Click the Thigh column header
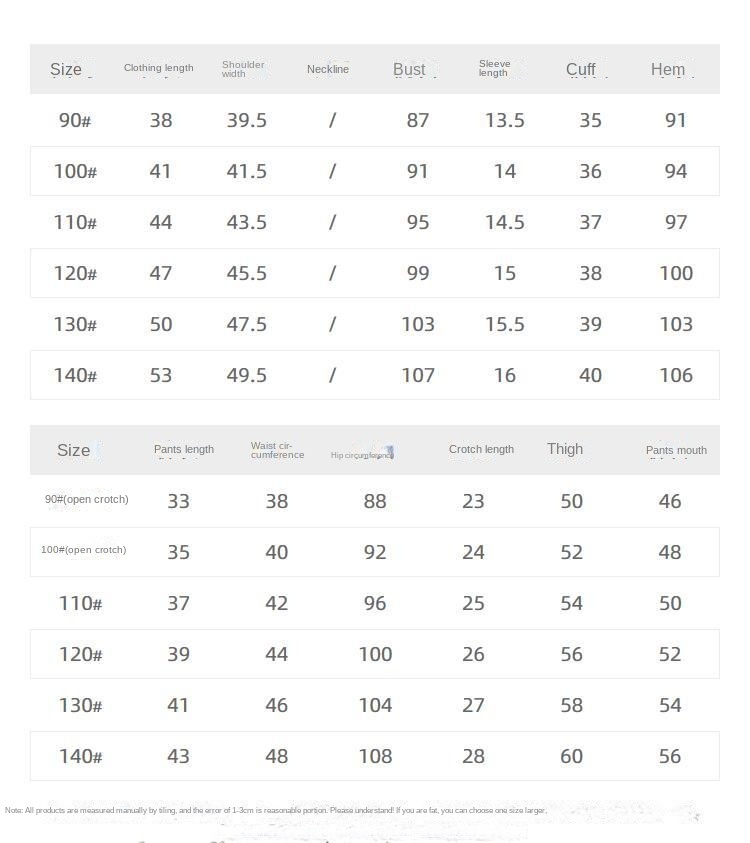 point(565,449)
